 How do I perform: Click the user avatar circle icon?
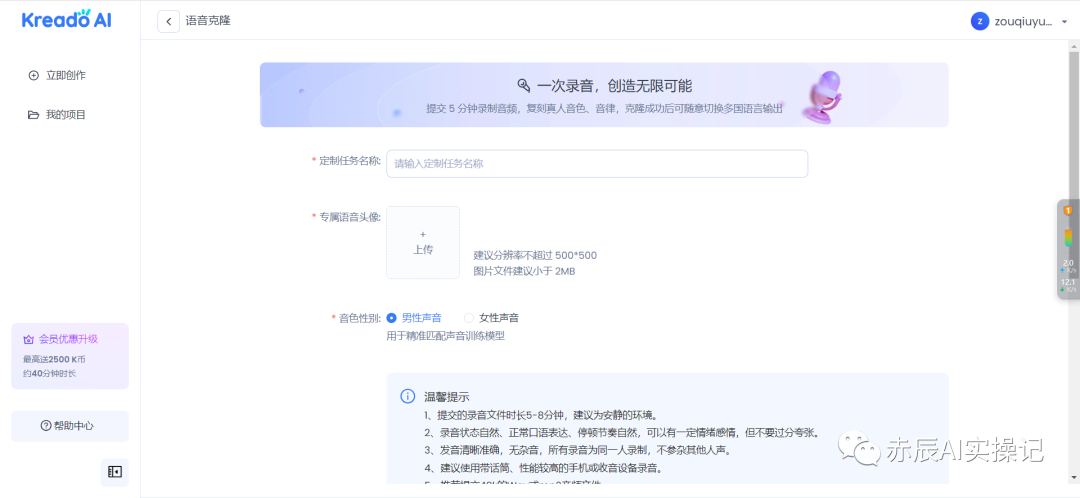(979, 21)
